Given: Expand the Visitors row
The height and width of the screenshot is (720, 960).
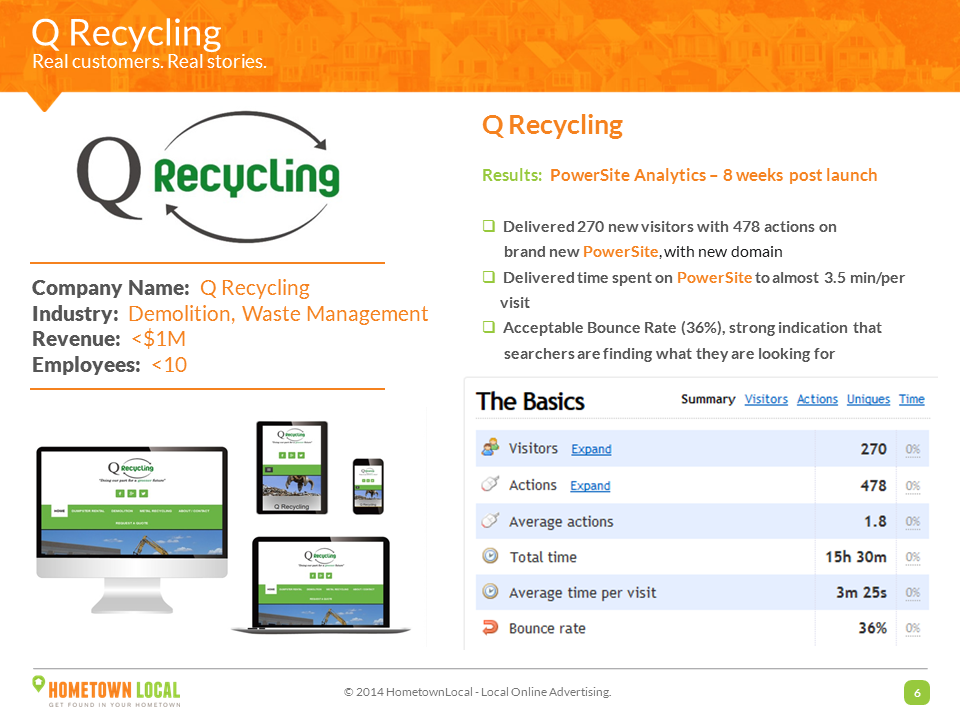Looking at the screenshot, I should pos(591,450).
